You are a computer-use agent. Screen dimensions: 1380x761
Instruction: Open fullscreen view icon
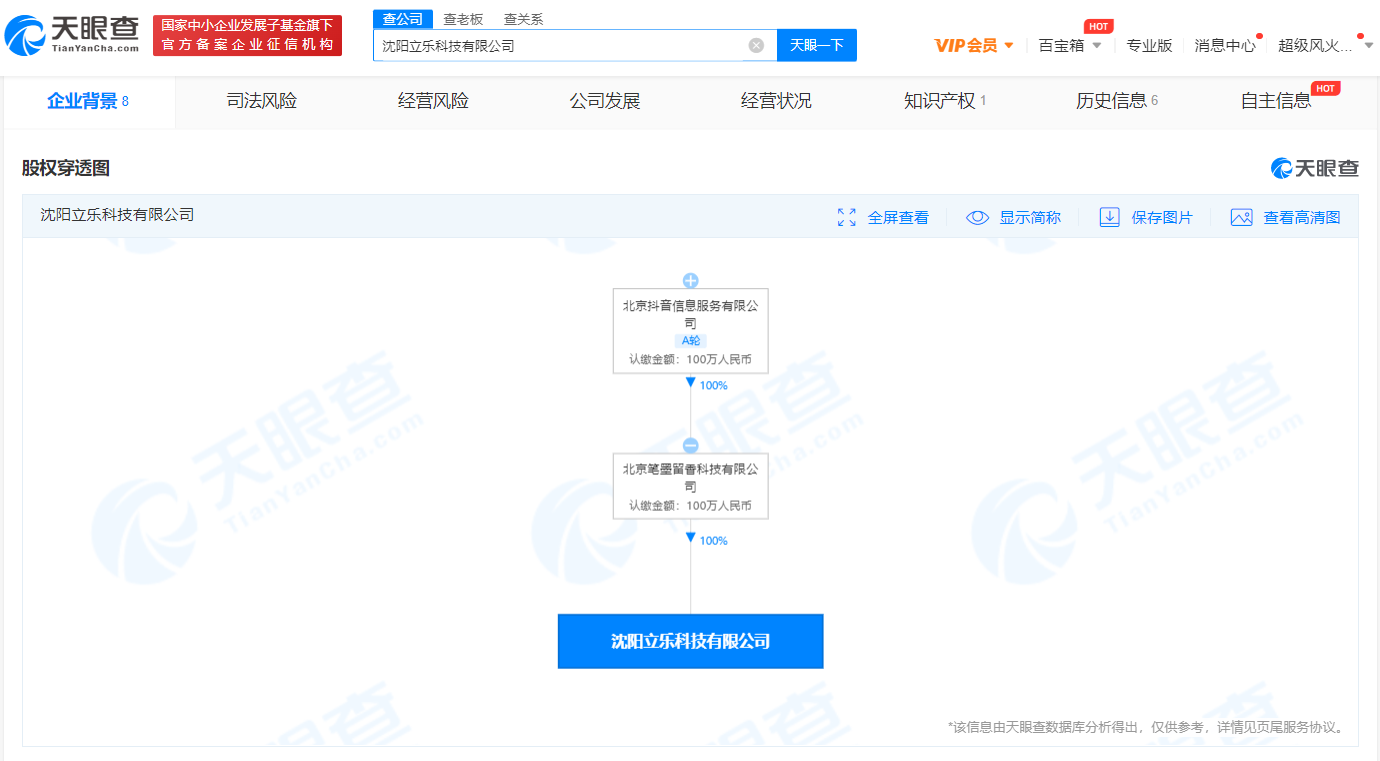[x=847, y=217]
